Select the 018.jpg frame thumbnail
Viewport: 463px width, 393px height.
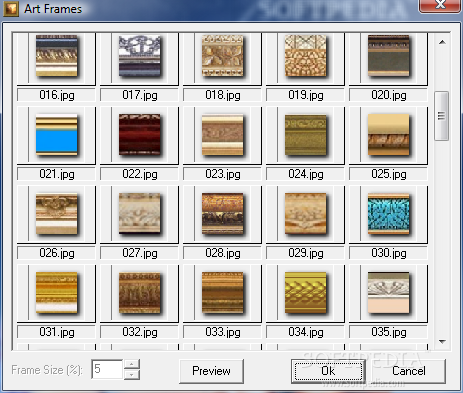pyautogui.click(x=223, y=56)
